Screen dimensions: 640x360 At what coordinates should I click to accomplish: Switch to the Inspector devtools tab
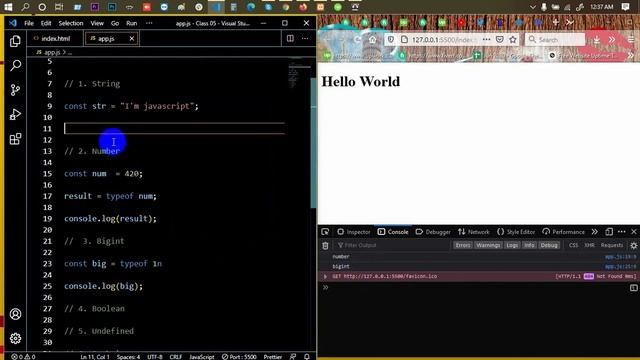pos(353,232)
